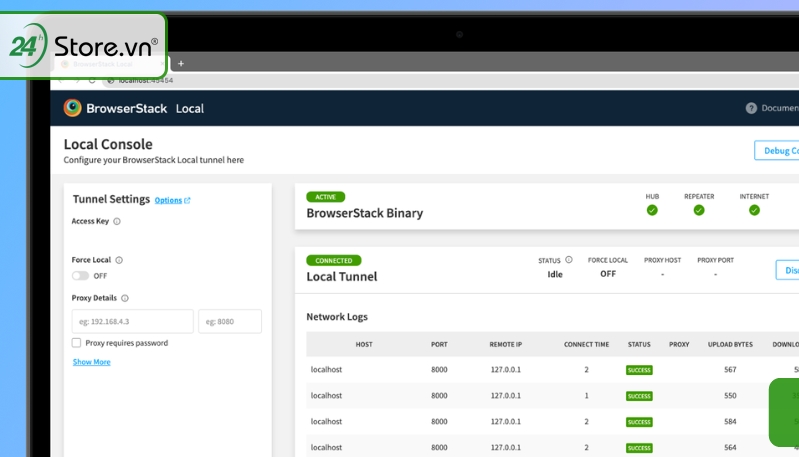Screen dimensions: 799x457
Task: Click the Repeater green checkmark icon
Action: click(x=699, y=210)
